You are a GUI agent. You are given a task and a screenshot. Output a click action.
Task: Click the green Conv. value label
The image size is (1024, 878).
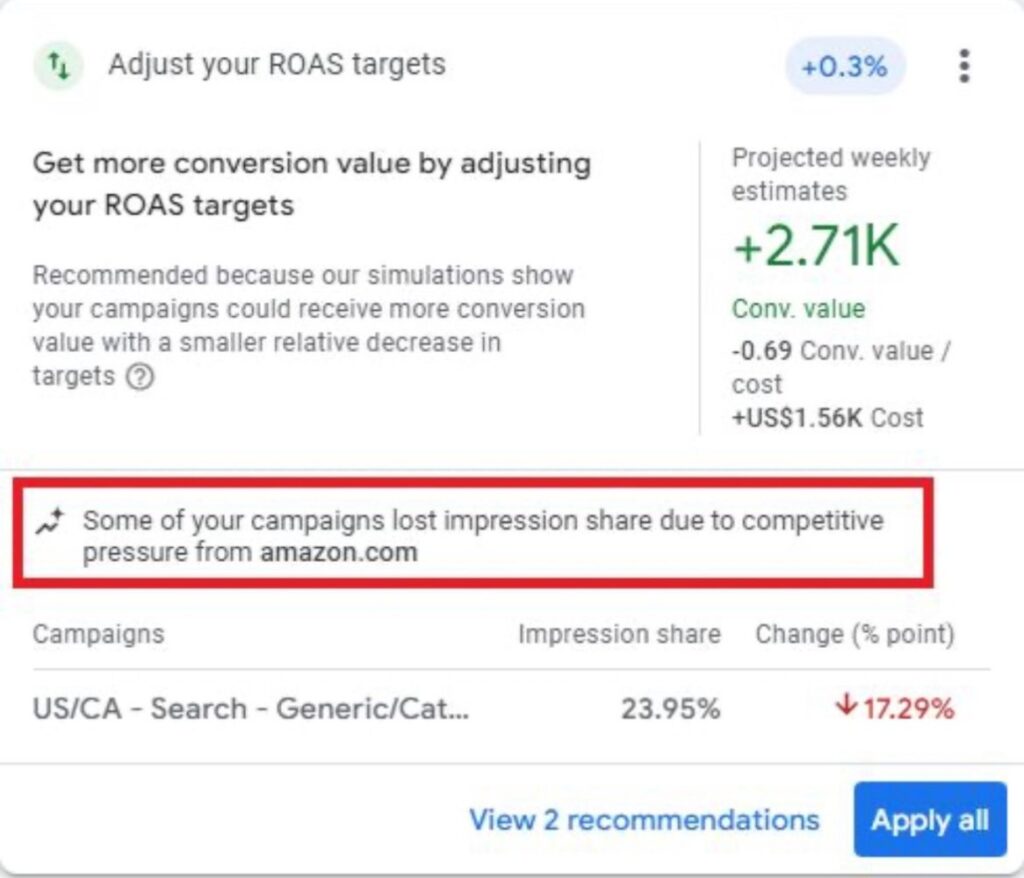coord(799,308)
